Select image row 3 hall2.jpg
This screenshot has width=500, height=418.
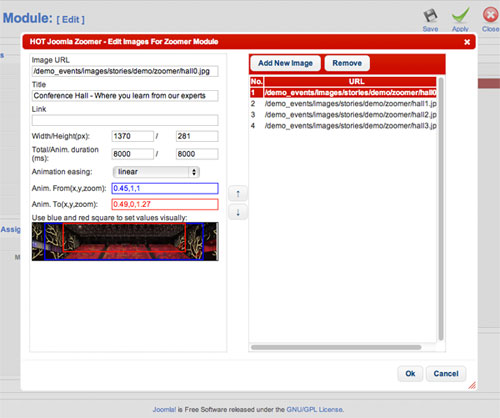pyautogui.click(x=343, y=115)
